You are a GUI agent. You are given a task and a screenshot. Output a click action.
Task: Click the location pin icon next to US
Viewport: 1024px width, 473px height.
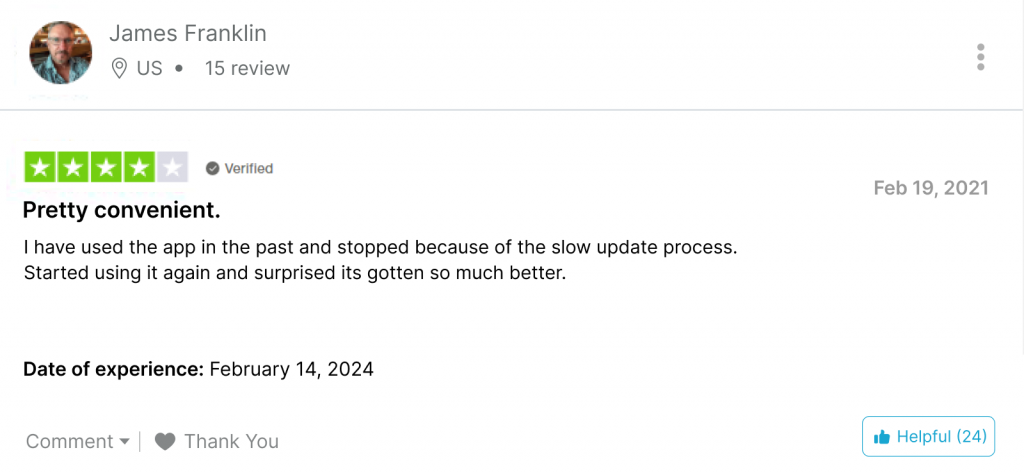coord(119,68)
